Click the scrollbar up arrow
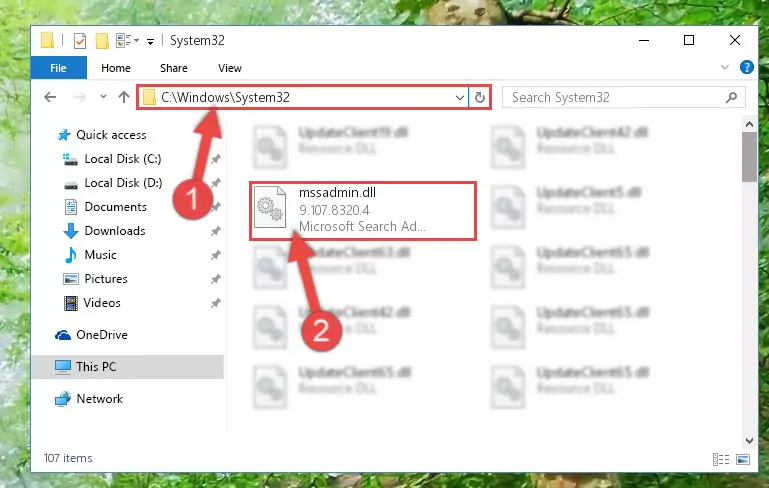 click(x=749, y=124)
